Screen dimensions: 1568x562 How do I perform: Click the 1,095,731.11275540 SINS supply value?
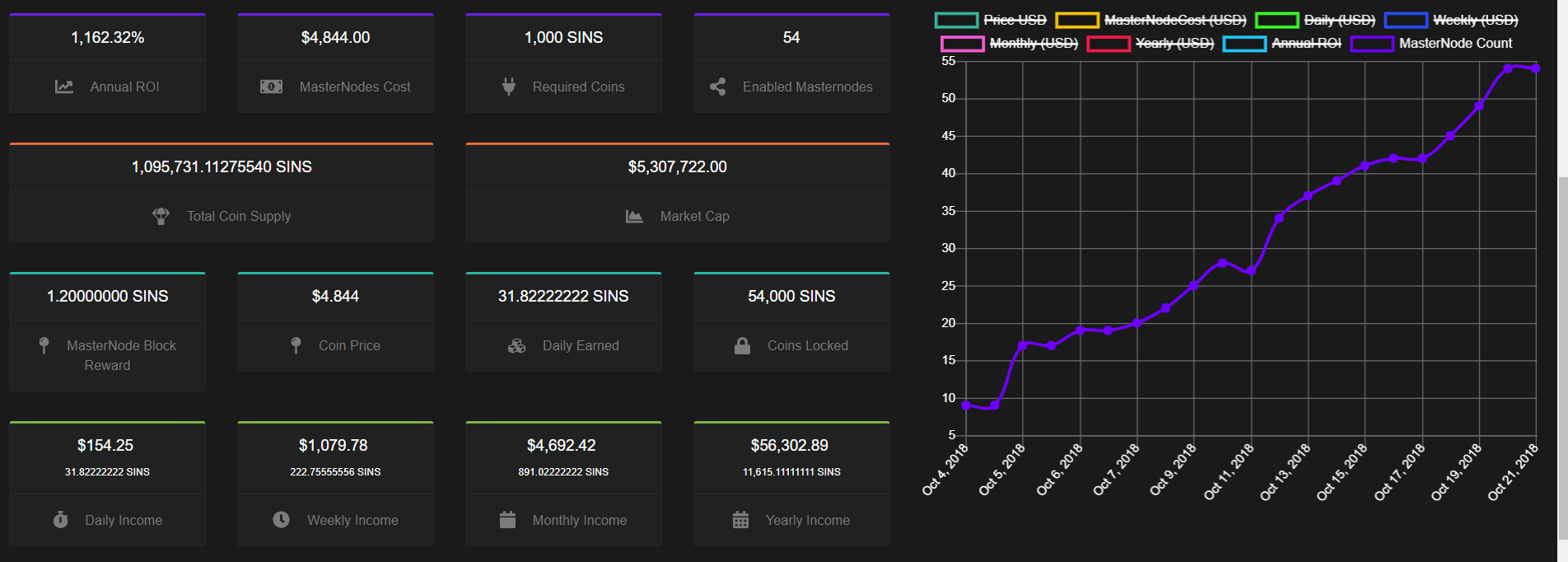[222, 167]
